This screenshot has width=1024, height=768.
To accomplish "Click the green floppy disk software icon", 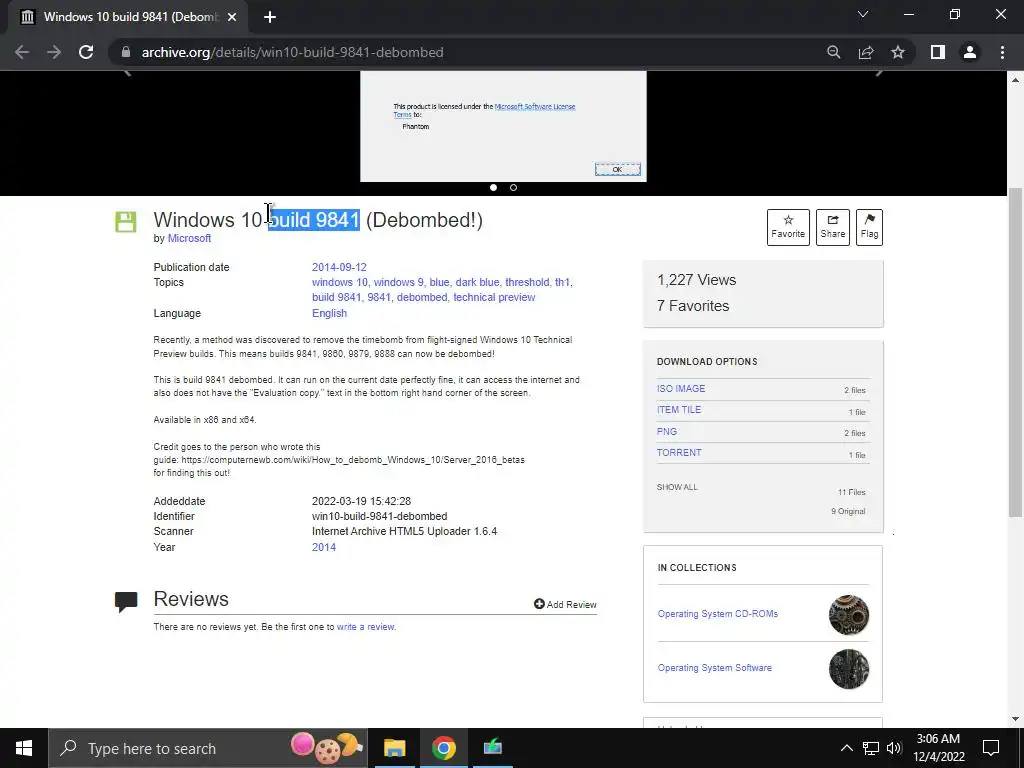I will (x=126, y=222).
